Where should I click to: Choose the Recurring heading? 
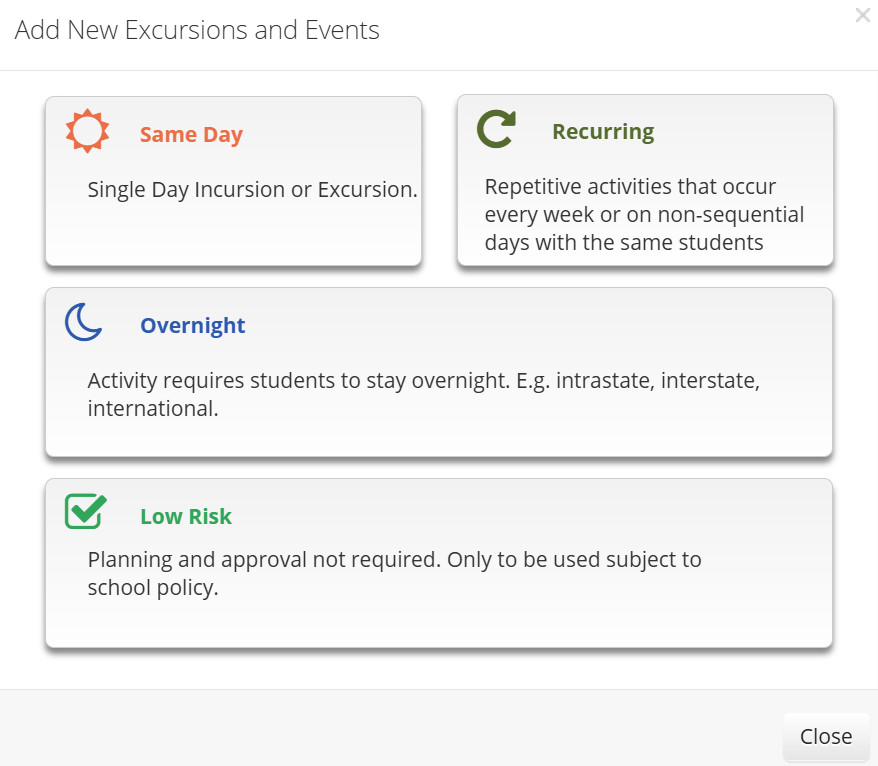pyautogui.click(x=603, y=132)
